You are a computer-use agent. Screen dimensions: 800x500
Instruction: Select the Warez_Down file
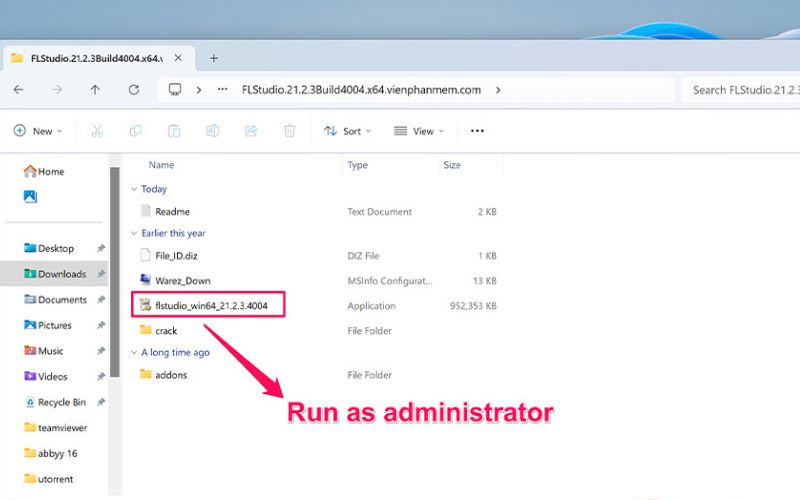coord(183,281)
